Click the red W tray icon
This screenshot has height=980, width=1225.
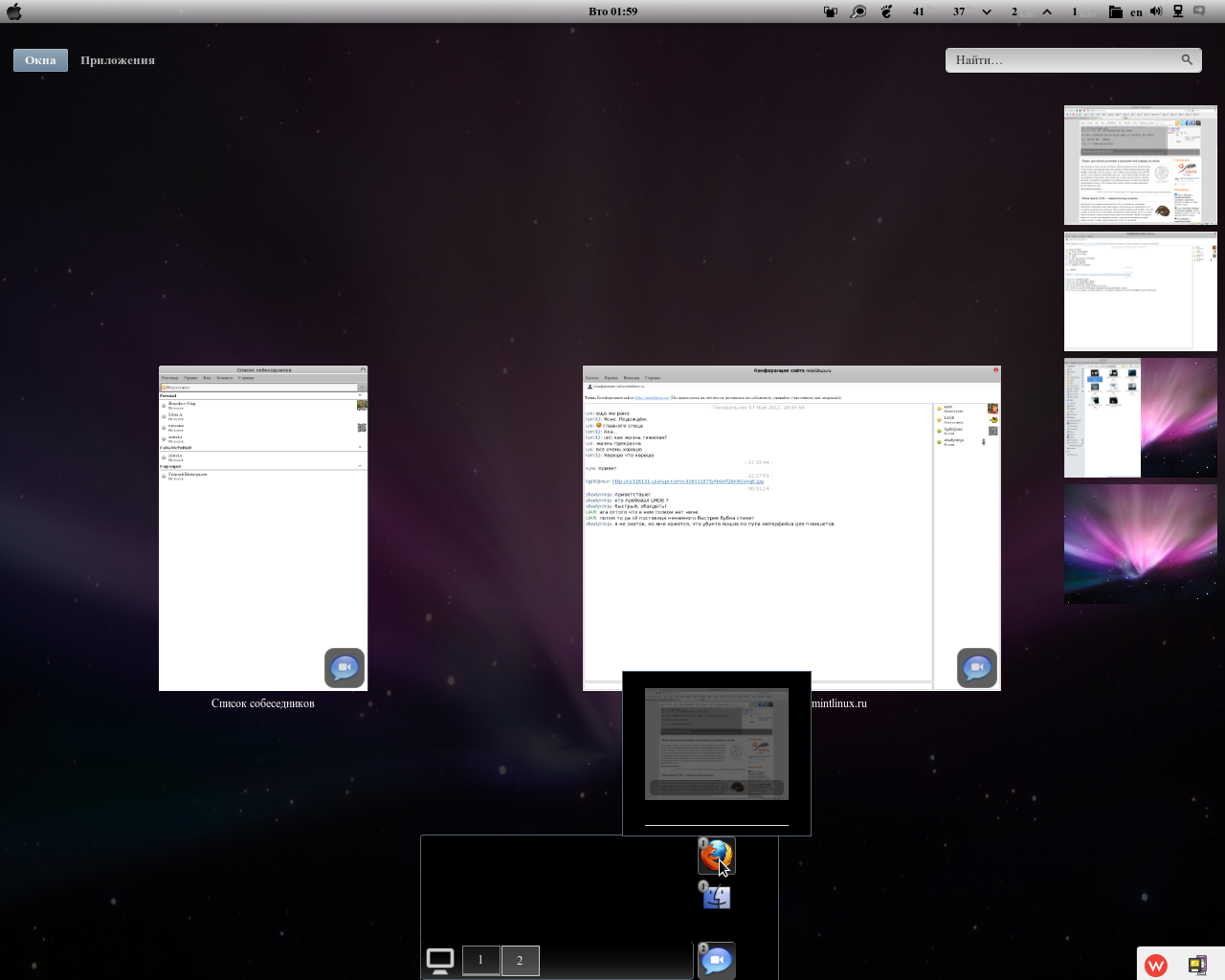[x=1156, y=966]
